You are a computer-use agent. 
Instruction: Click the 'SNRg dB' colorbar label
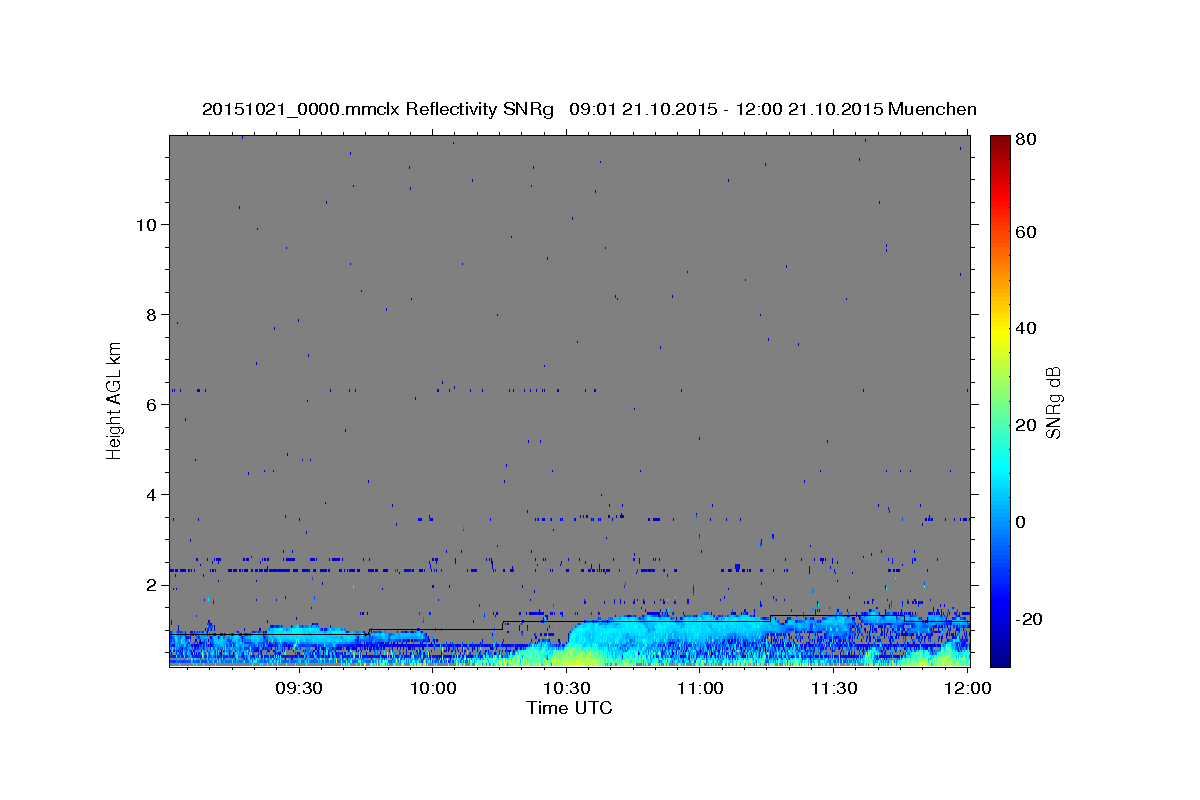[x=1052, y=402]
